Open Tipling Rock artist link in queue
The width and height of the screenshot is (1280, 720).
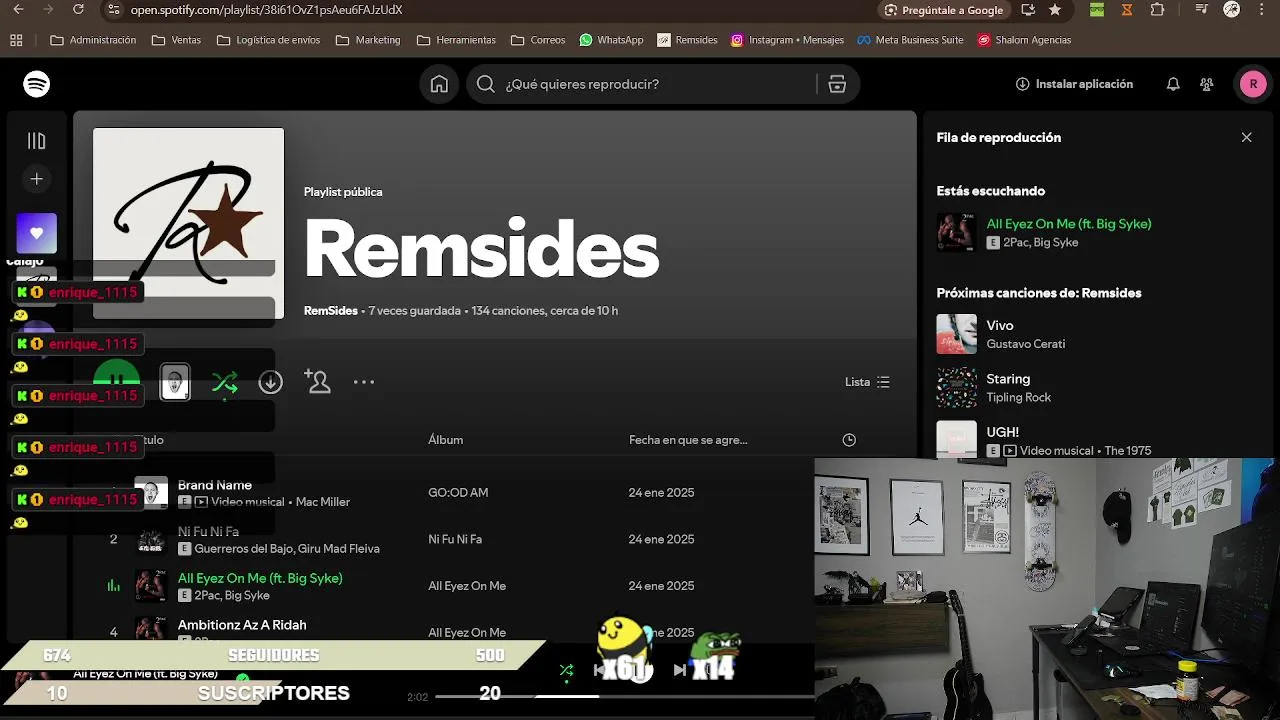tap(1018, 398)
